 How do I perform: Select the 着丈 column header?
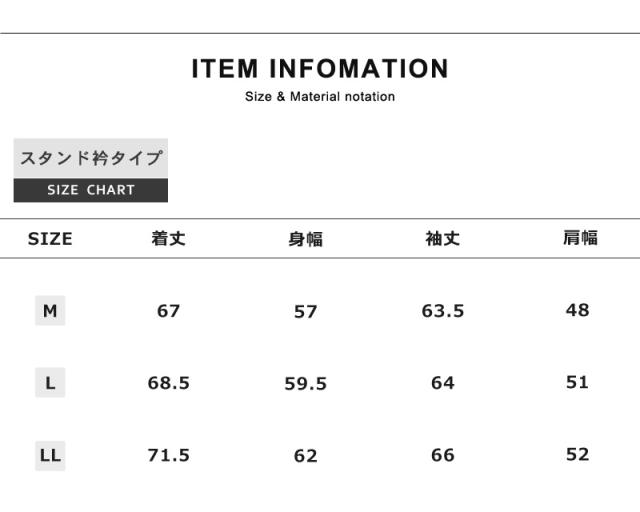coord(168,239)
